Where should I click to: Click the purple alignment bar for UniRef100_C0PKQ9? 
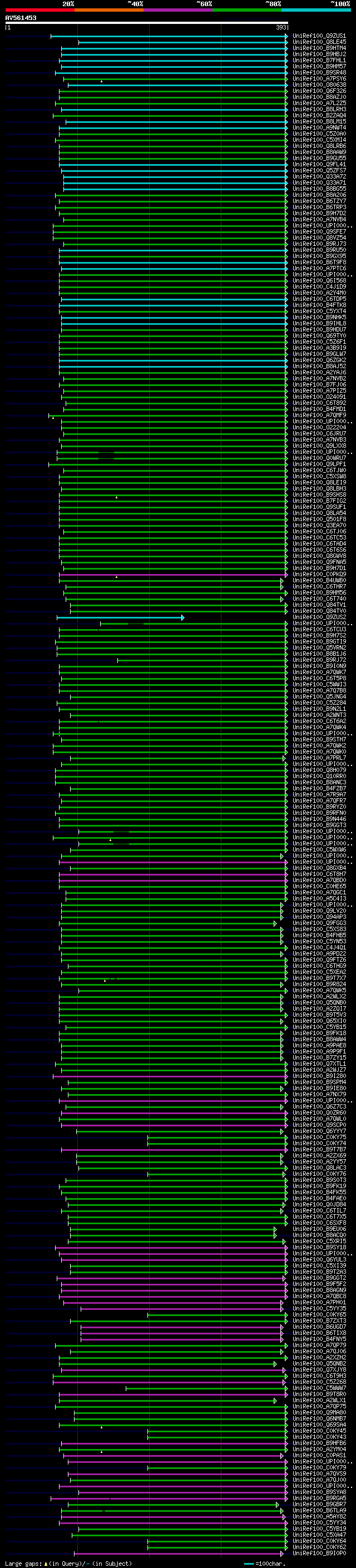174,575
